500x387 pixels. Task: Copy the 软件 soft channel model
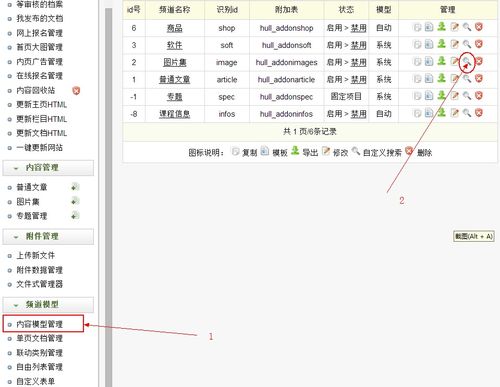tap(417, 44)
